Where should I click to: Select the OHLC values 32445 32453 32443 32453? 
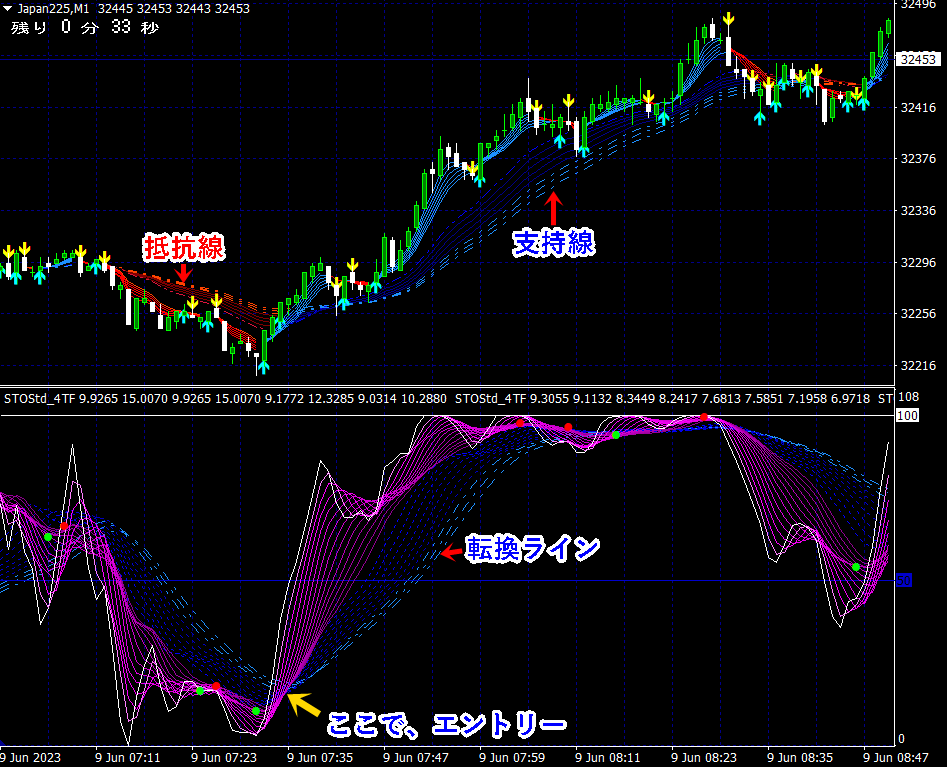click(173, 8)
